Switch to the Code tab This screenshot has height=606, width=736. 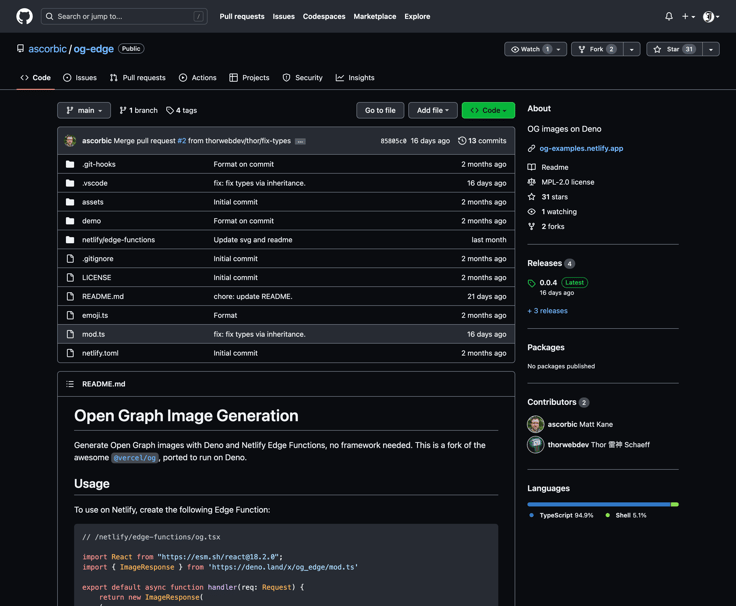[x=35, y=78]
